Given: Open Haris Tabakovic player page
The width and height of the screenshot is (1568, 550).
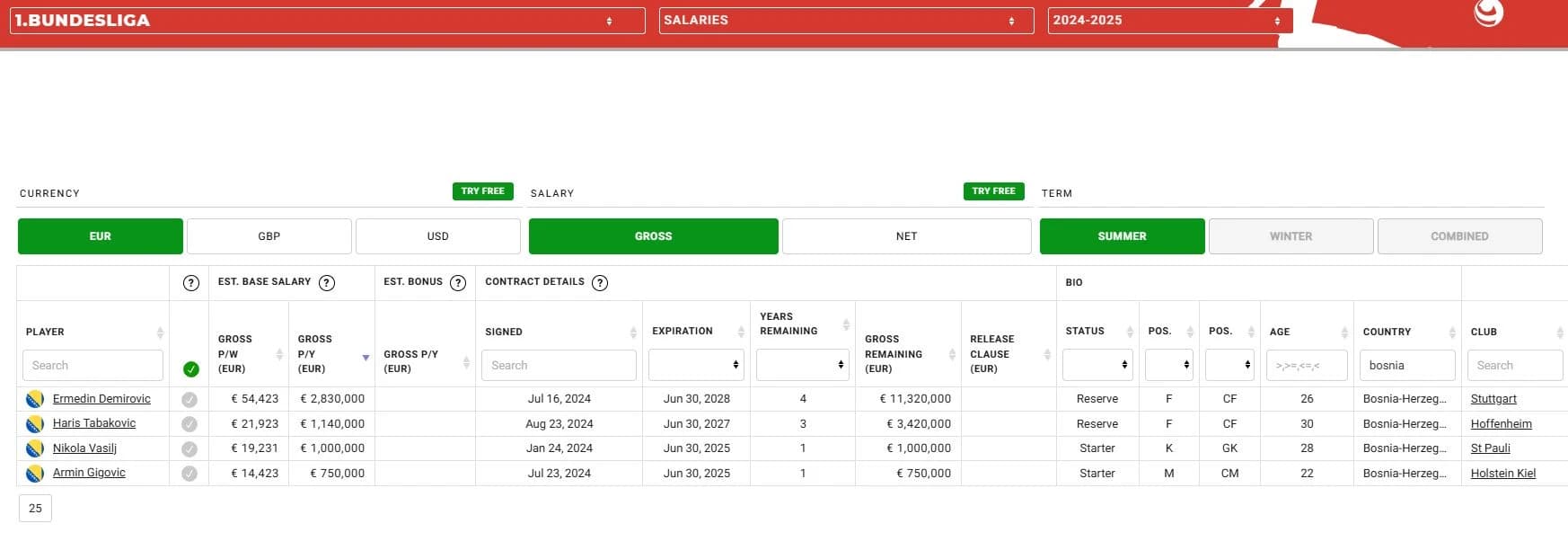Looking at the screenshot, I should [94, 423].
